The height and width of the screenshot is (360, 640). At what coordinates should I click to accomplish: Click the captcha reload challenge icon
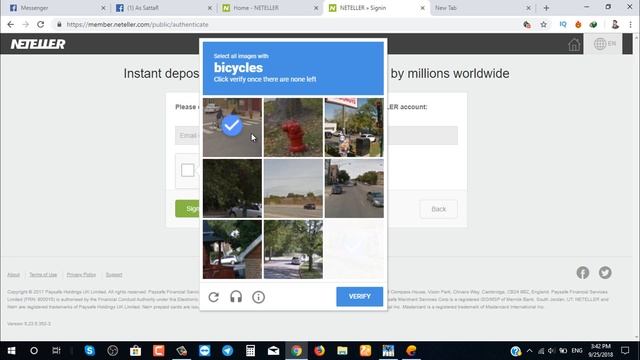(x=213, y=297)
